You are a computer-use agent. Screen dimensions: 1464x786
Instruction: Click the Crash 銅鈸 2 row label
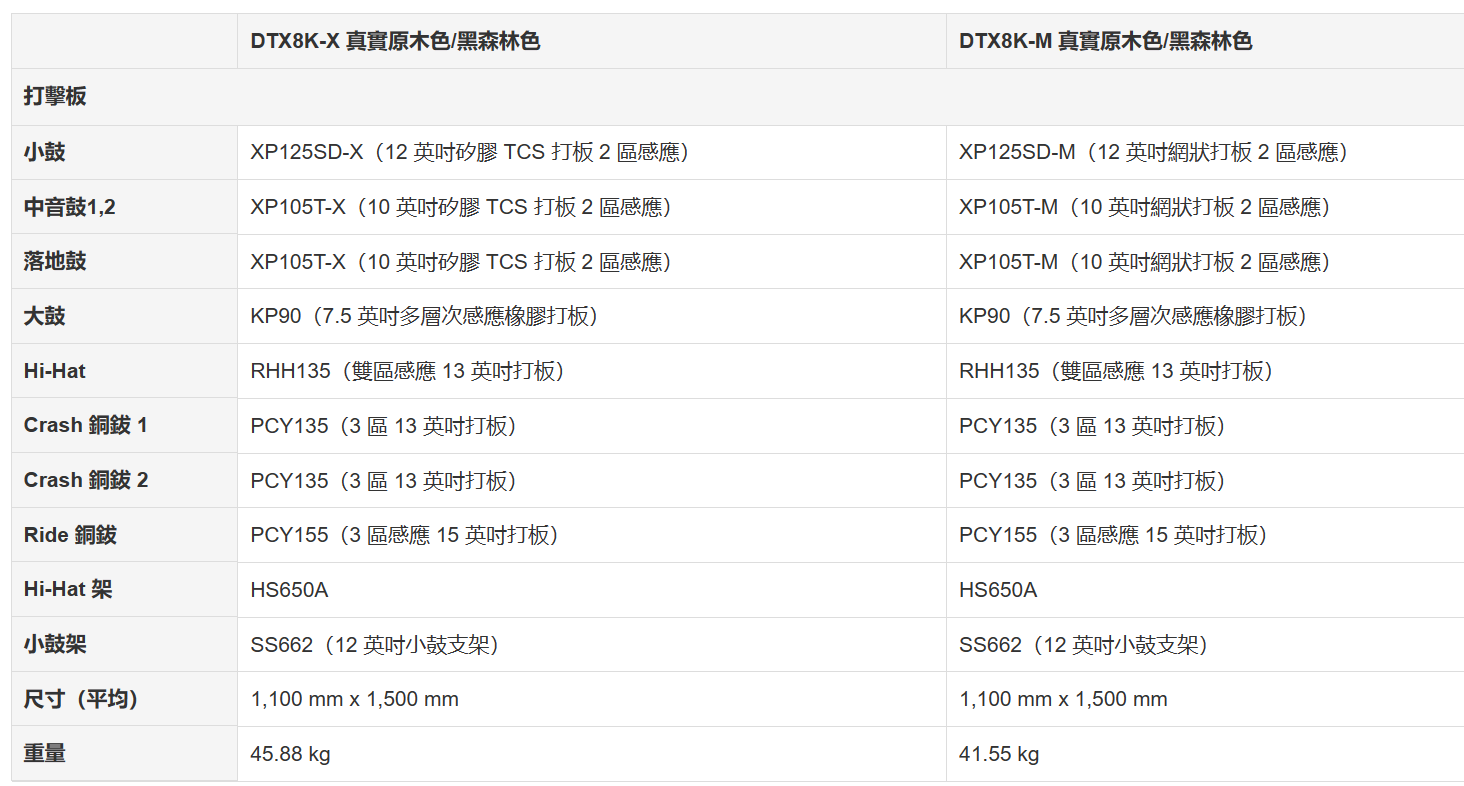[x=86, y=481]
